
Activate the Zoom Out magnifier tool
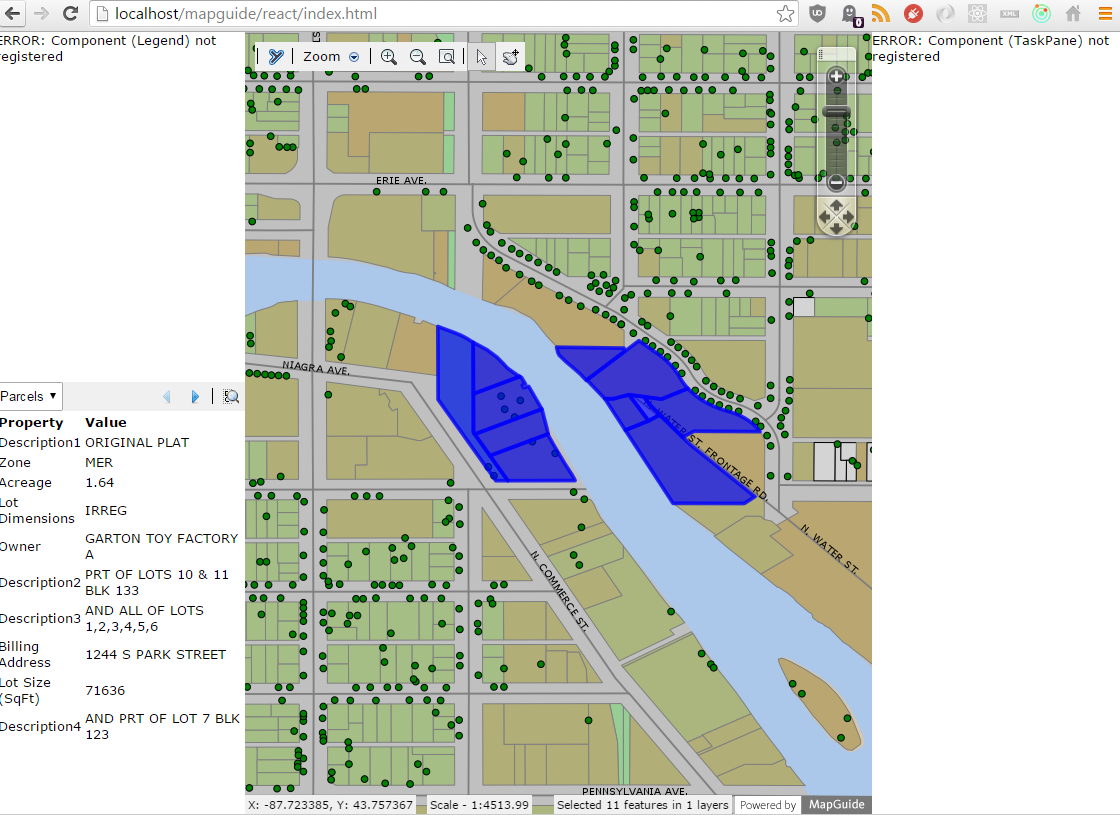point(417,56)
